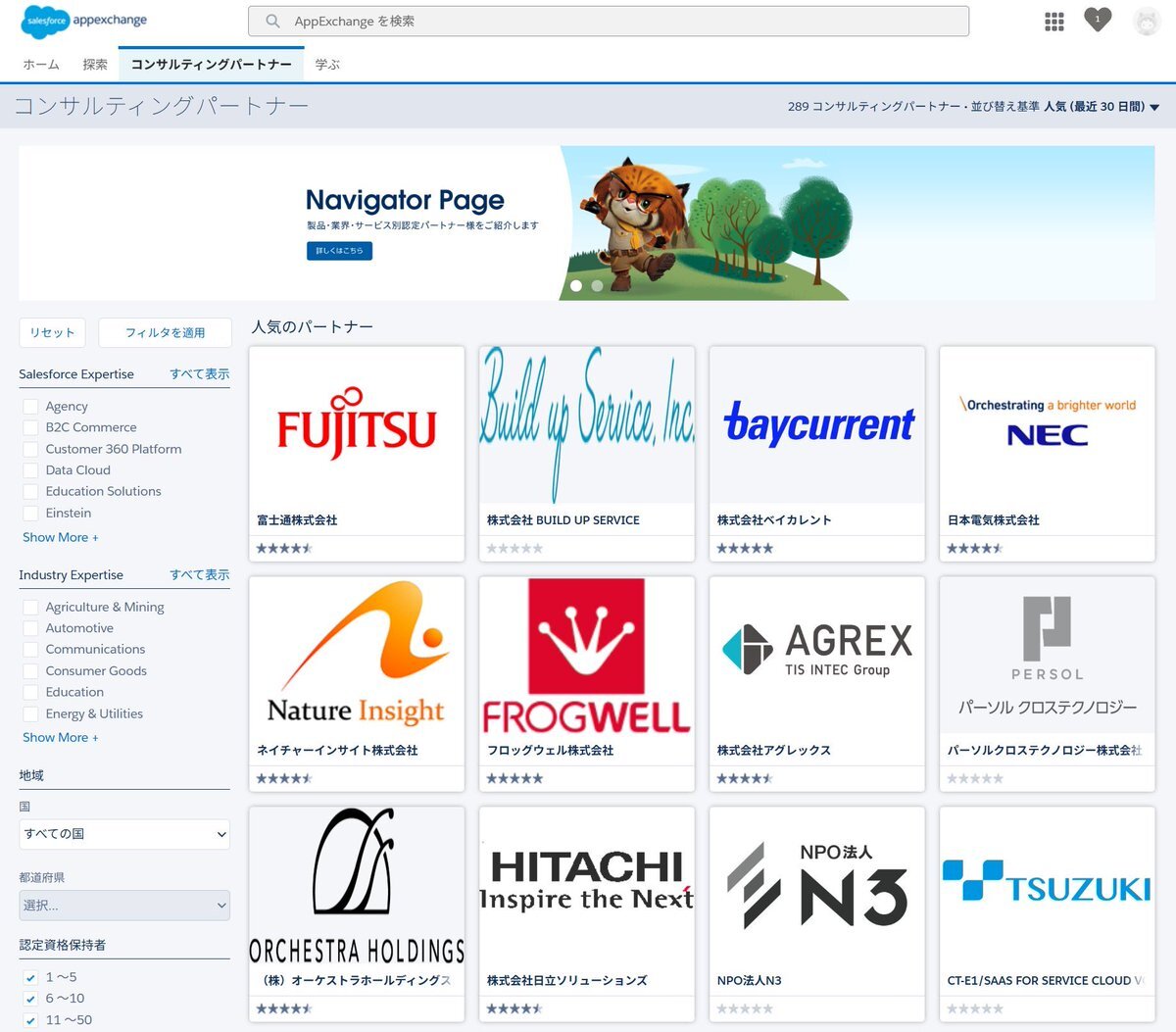Go to the ホーム tab
This screenshot has height=1032, width=1176.
tap(41, 65)
